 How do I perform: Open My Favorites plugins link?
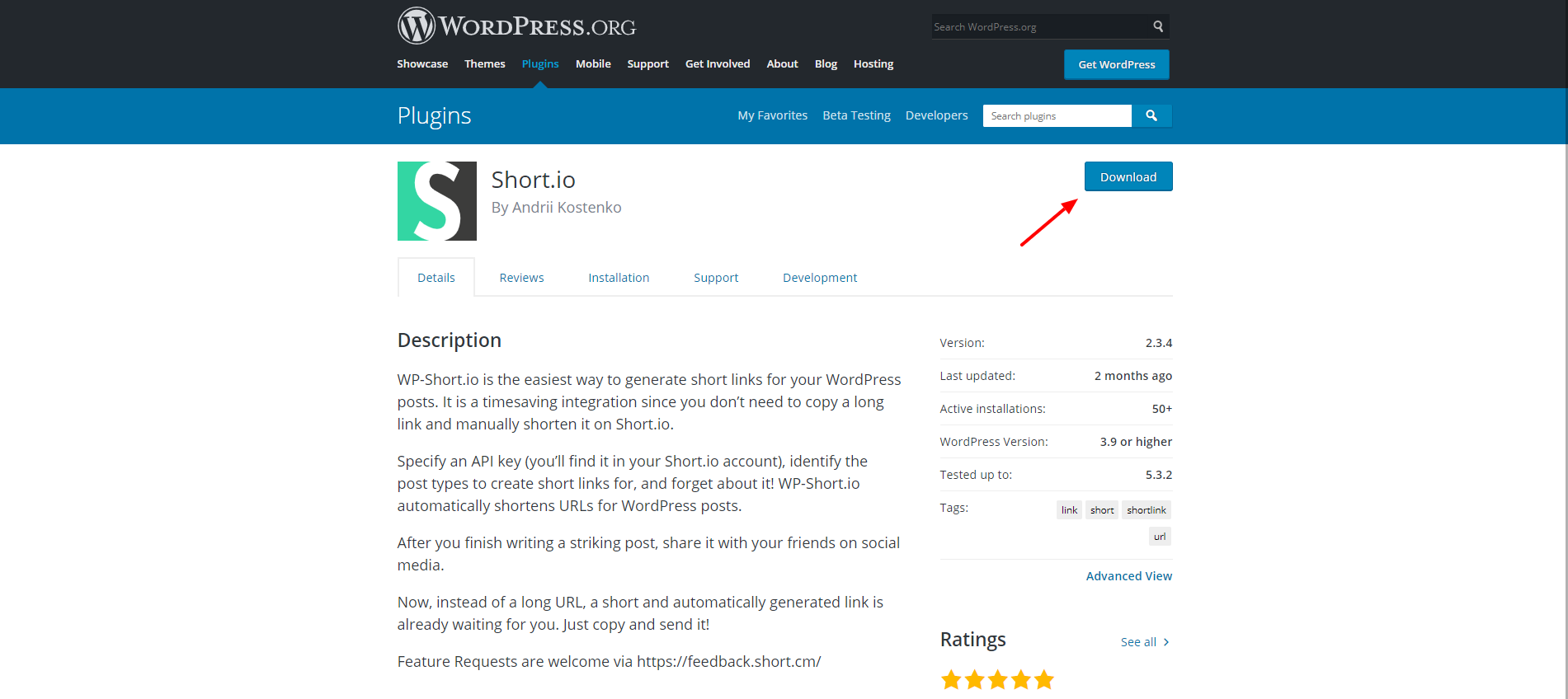pos(772,115)
